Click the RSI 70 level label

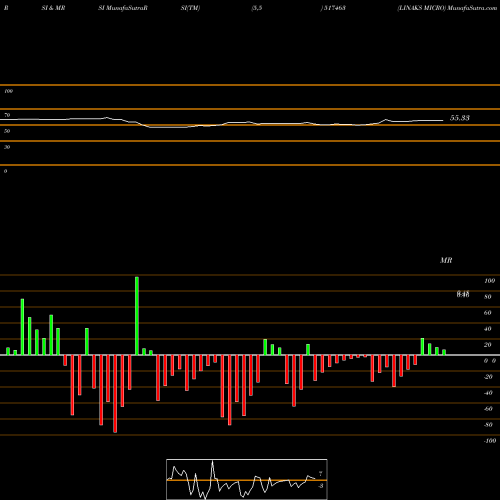[x=7, y=115]
